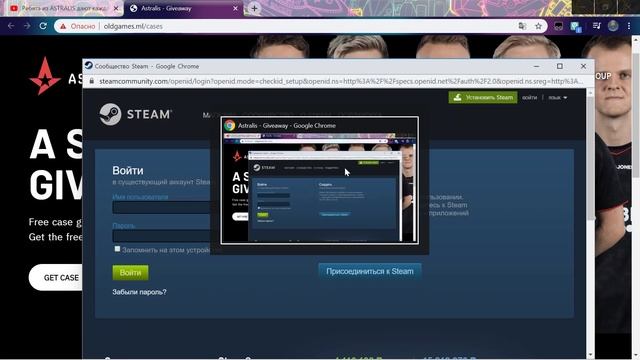Screen dimensions: 640x360
Task: Toggle 'Запомнить на этом устройстве' checkbox
Action: (x=117, y=249)
